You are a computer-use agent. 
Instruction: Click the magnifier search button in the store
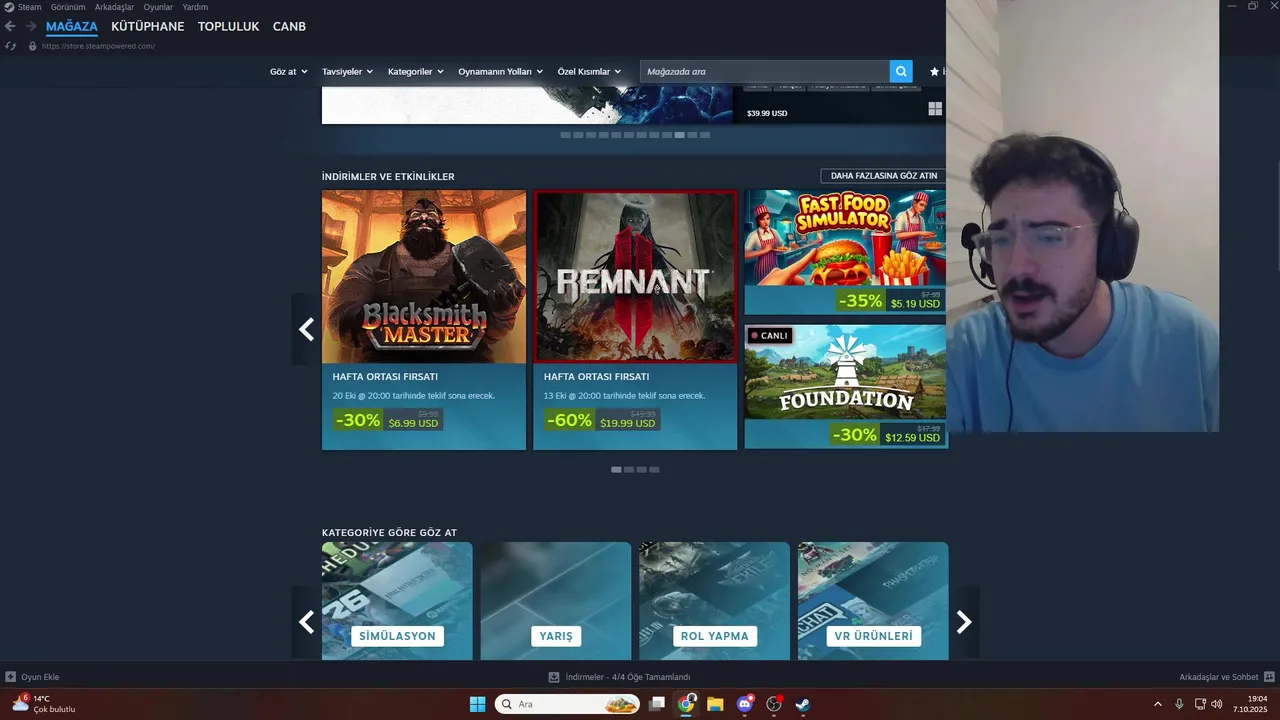coord(901,71)
